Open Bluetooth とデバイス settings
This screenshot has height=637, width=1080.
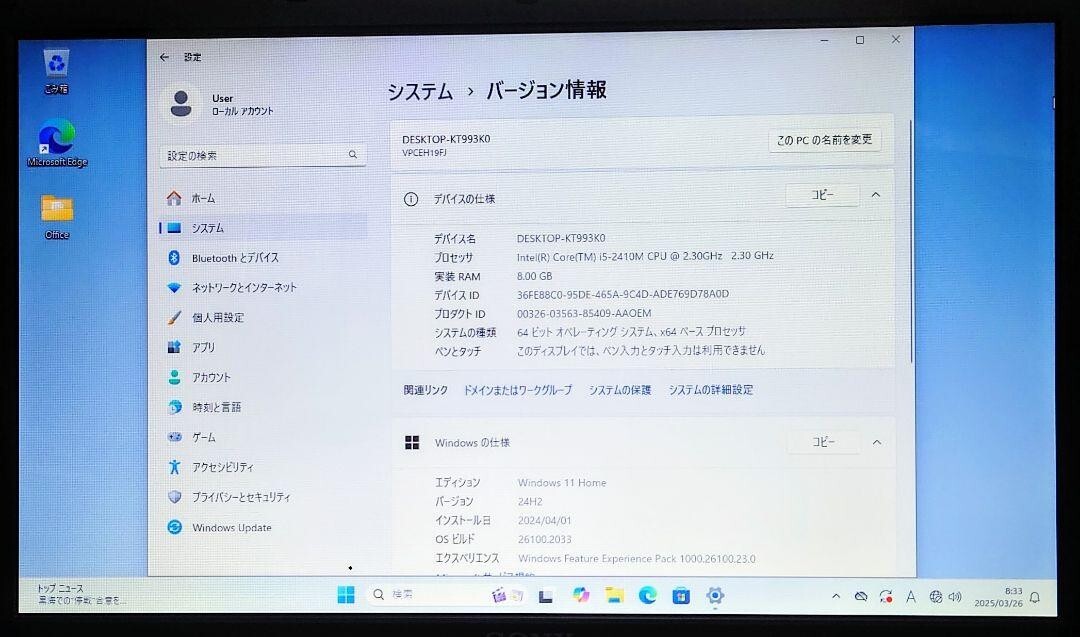coord(262,258)
